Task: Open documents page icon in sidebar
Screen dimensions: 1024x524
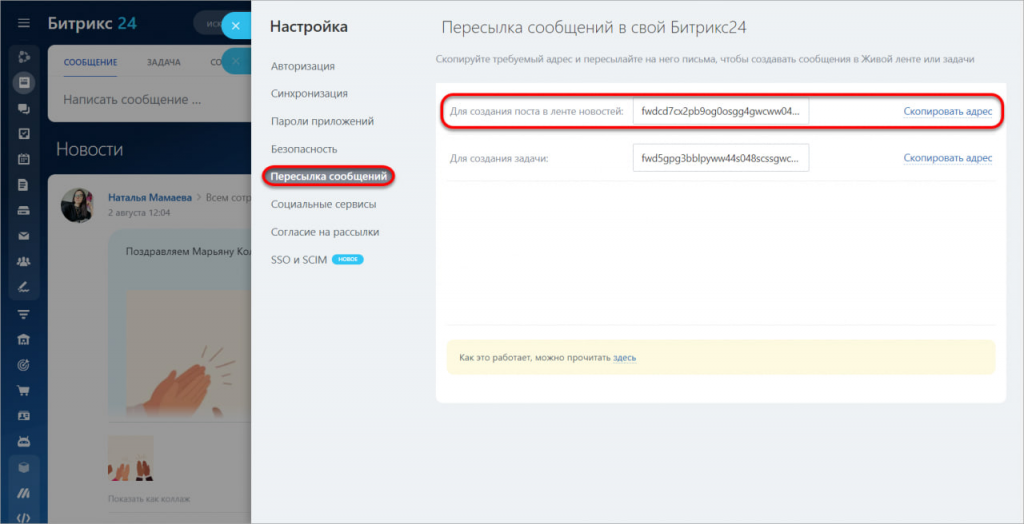Action: (x=24, y=185)
